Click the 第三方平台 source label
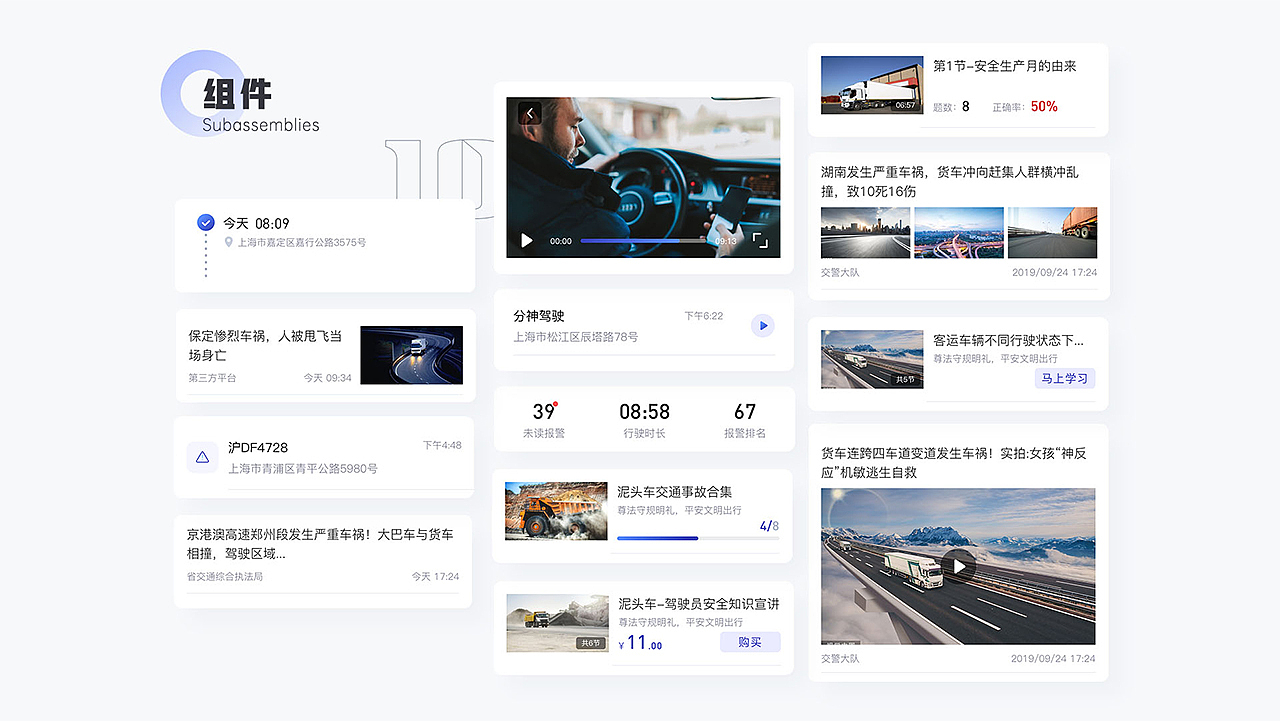 coord(213,378)
